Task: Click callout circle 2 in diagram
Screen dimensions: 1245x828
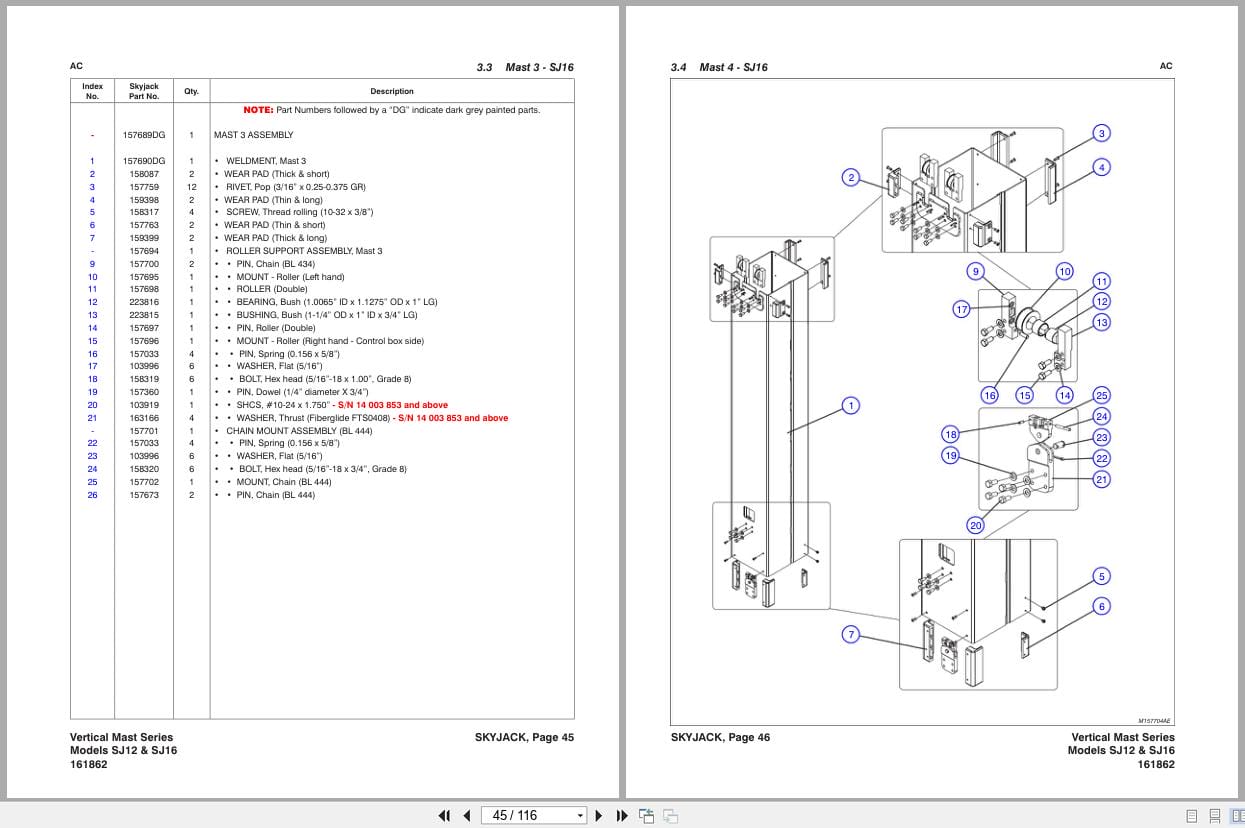Action: coord(851,178)
